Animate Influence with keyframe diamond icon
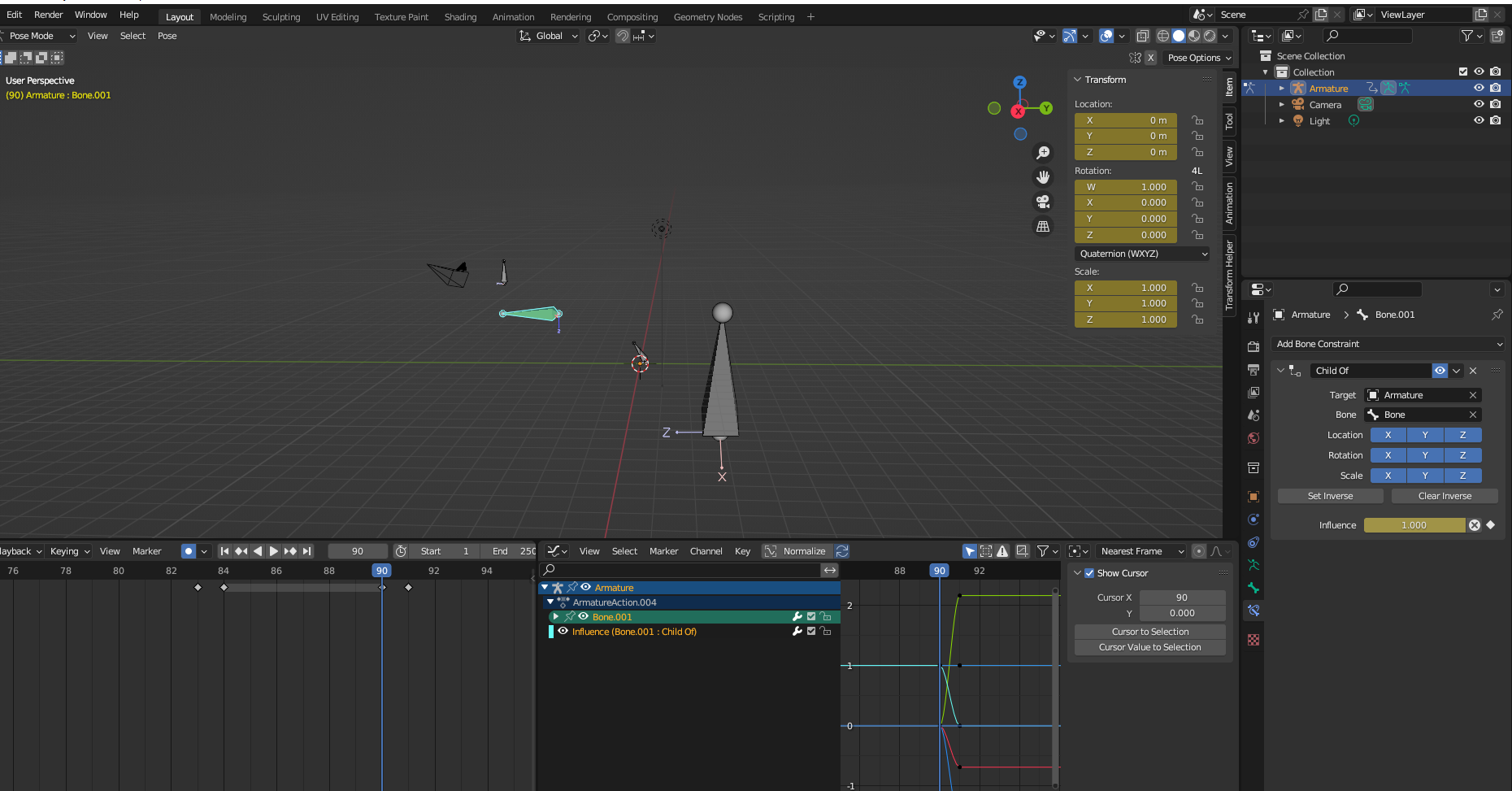Screen dimensions: 1512x791 1490,525
